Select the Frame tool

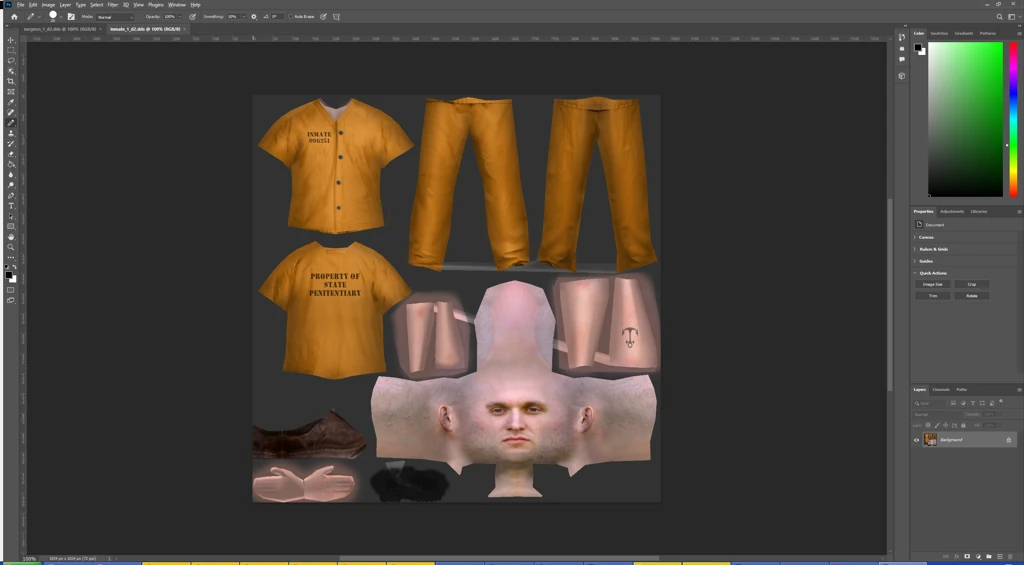point(10,92)
